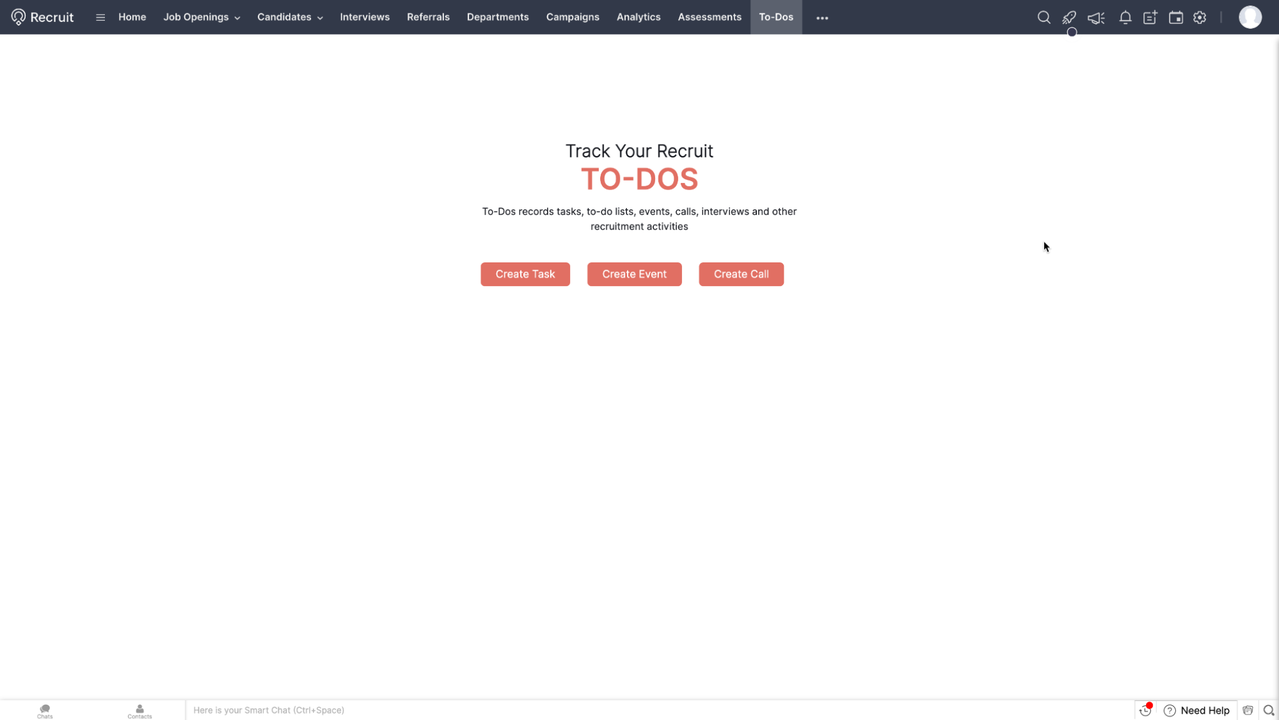Open the user profile avatar

pyautogui.click(x=1250, y=17)
